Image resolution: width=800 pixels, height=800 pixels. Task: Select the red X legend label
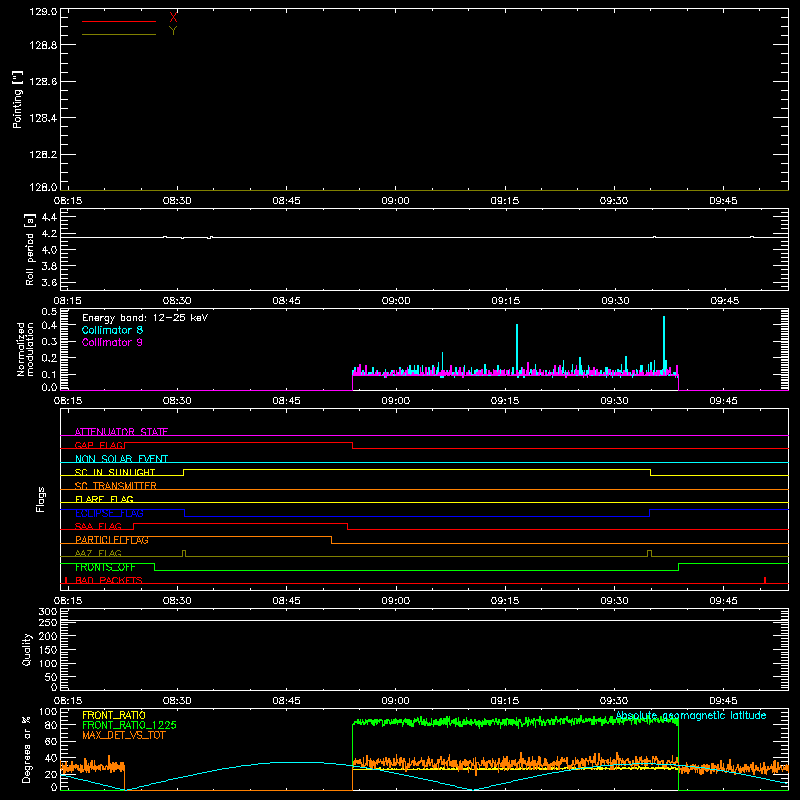[x=173, y=17]
